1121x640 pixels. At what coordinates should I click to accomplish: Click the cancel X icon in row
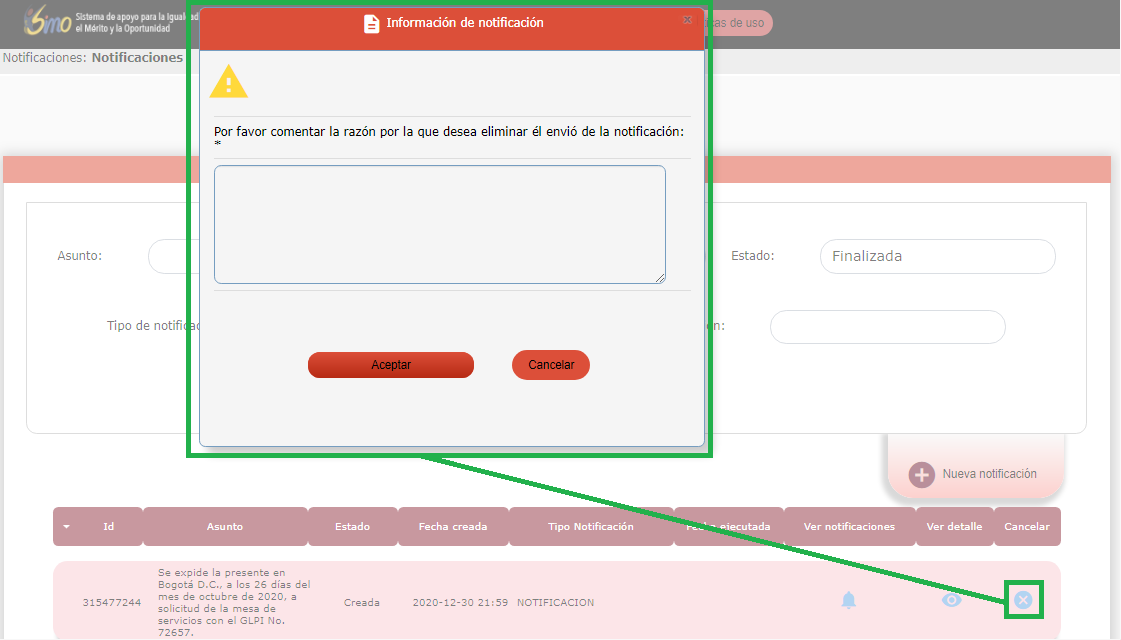(x=1023, y=600)
